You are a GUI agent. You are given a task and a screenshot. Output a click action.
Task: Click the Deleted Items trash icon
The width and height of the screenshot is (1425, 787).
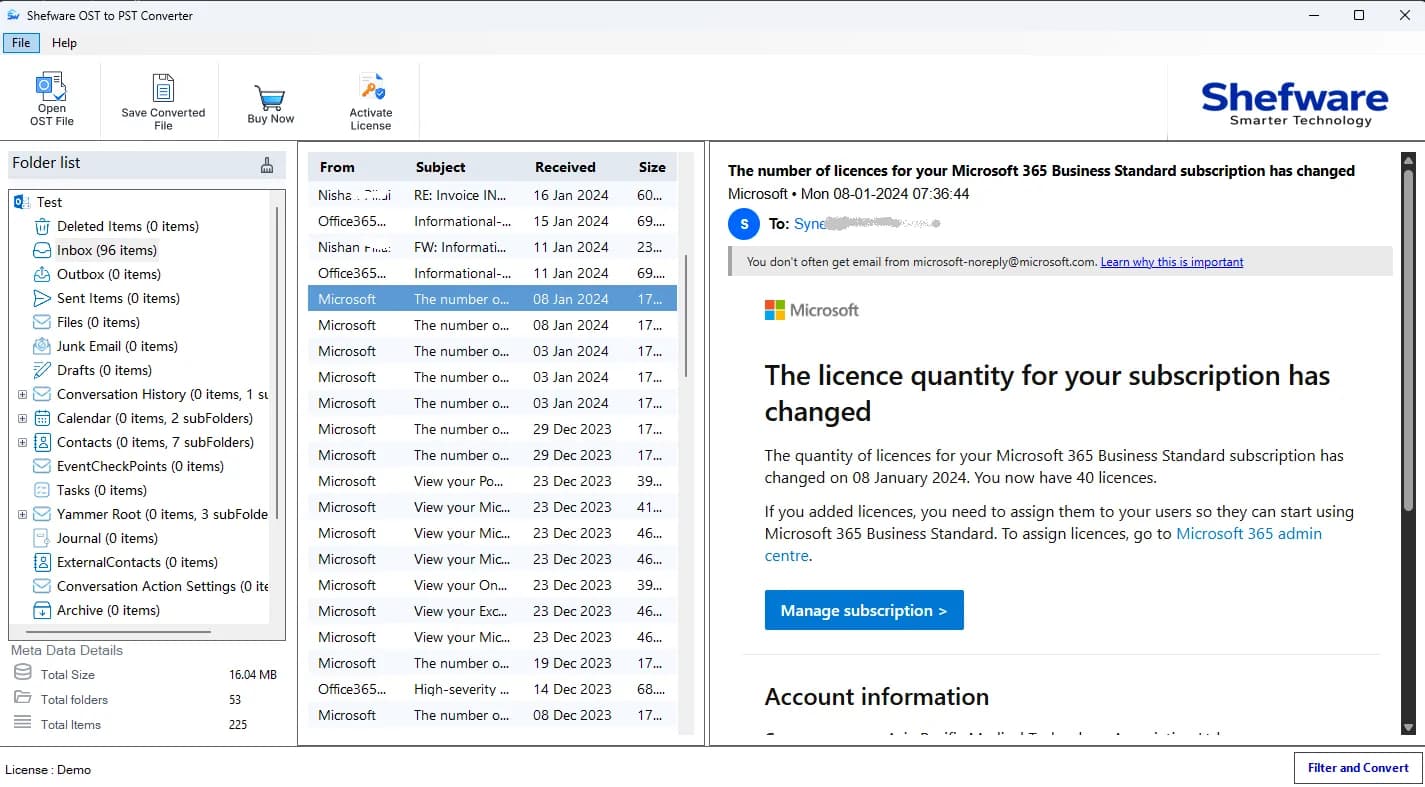(42, 226)
